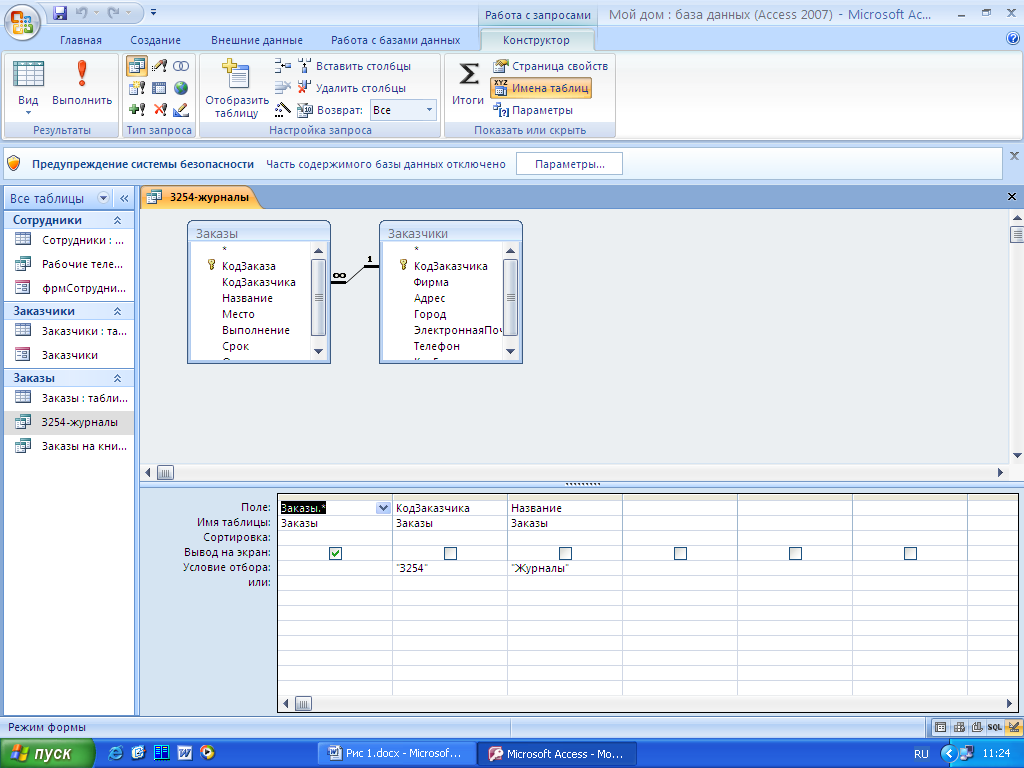Click horizontal scrollbar thumb of design grid

pos(303,703)
